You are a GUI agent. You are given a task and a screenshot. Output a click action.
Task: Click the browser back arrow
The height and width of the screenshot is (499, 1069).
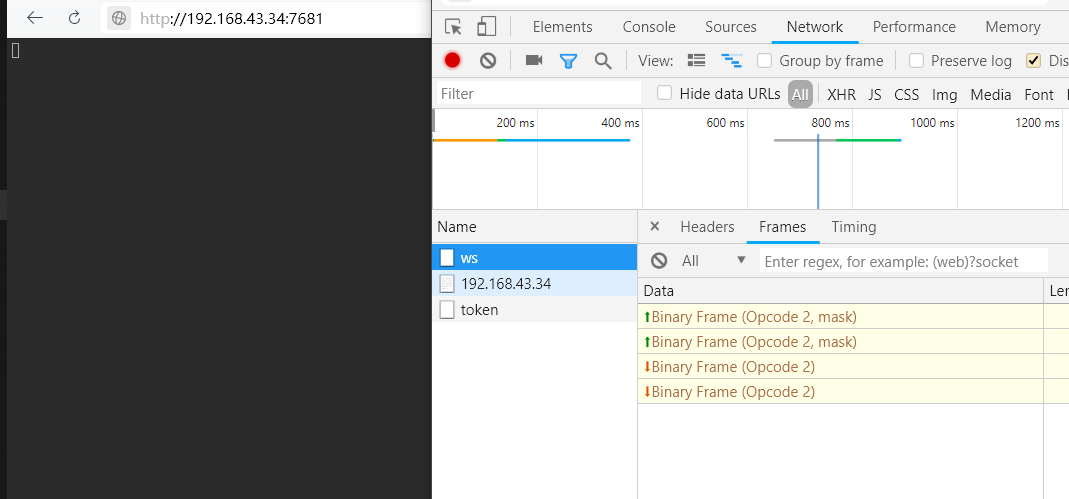[x=35, y=18]
